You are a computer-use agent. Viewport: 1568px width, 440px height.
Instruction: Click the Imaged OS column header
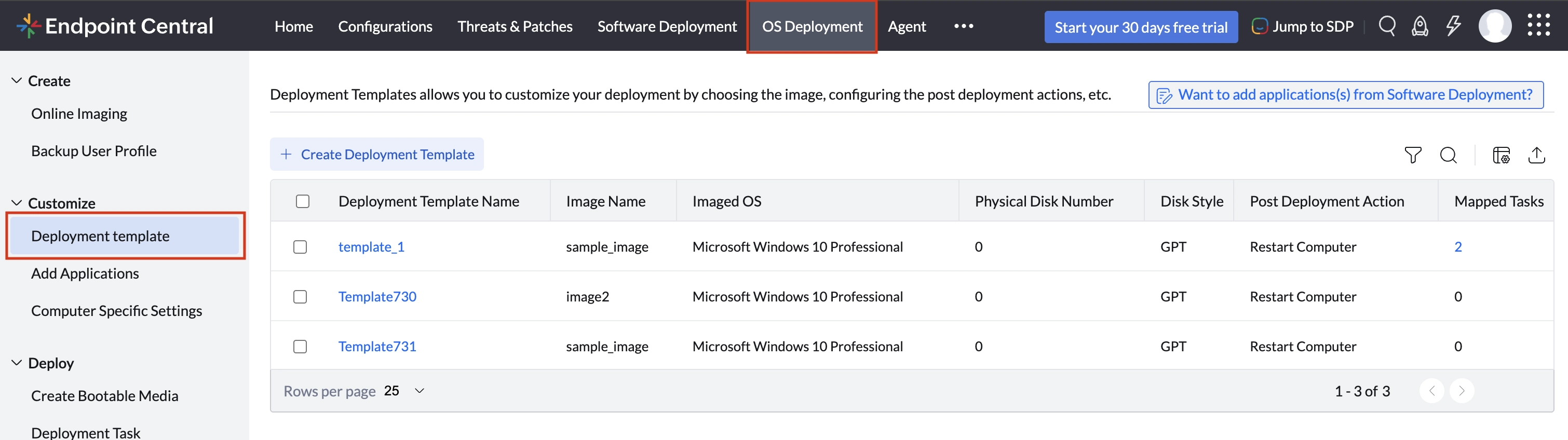pos(727,201)
